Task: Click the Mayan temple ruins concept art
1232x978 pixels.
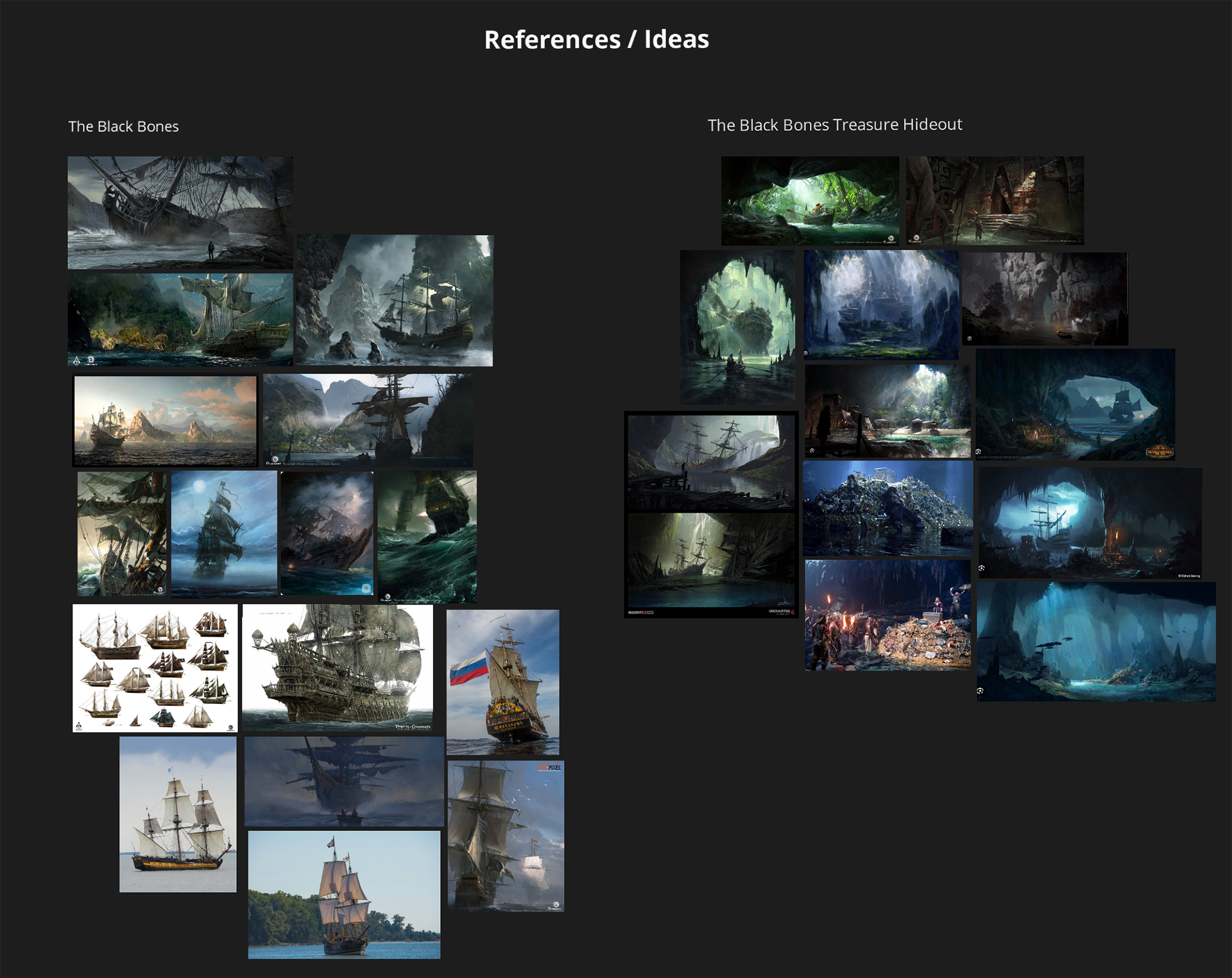Action: pyautogui.click(x=995, y=200)
